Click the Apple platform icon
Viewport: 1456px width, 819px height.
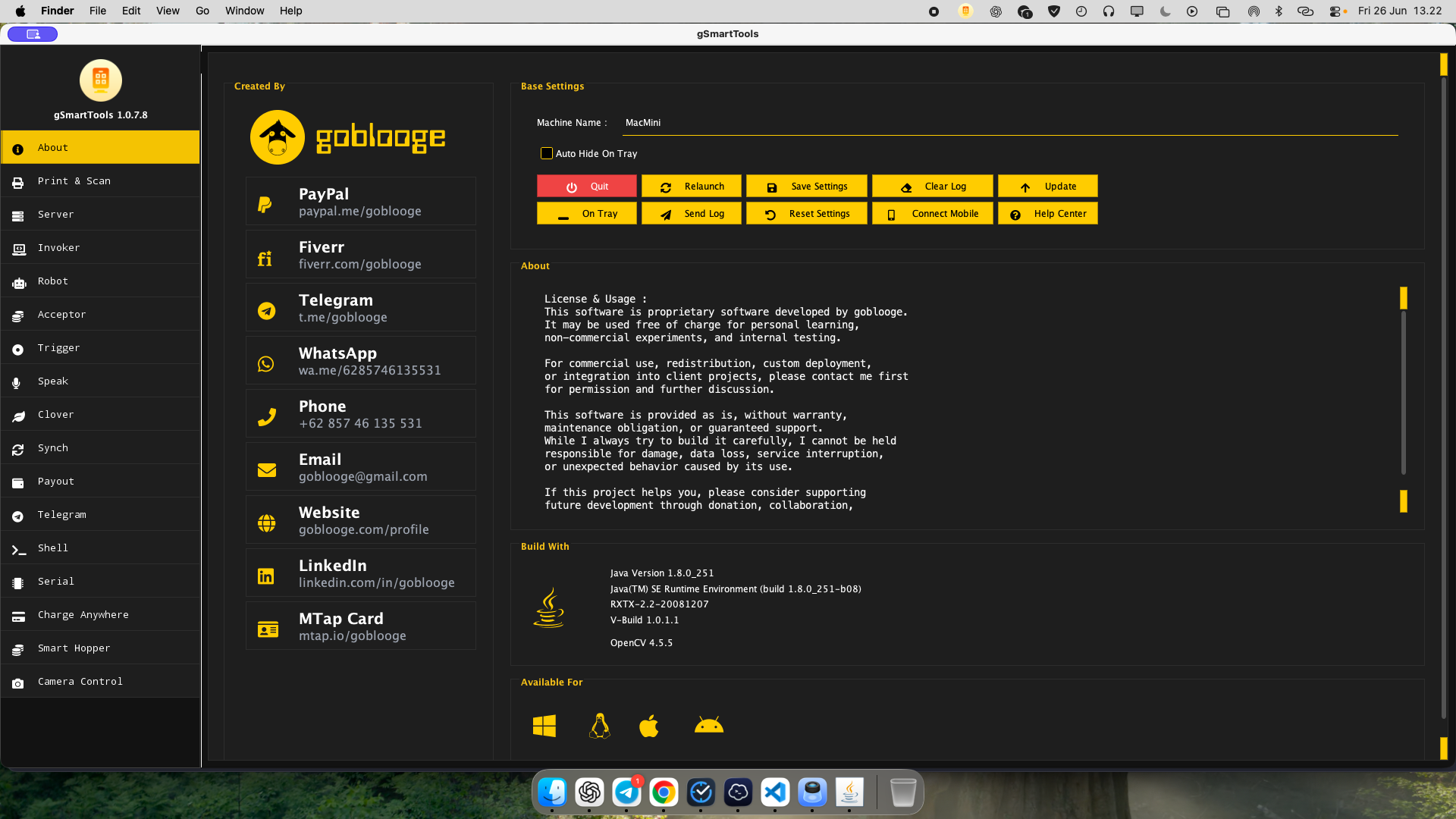tap(649, 726)
